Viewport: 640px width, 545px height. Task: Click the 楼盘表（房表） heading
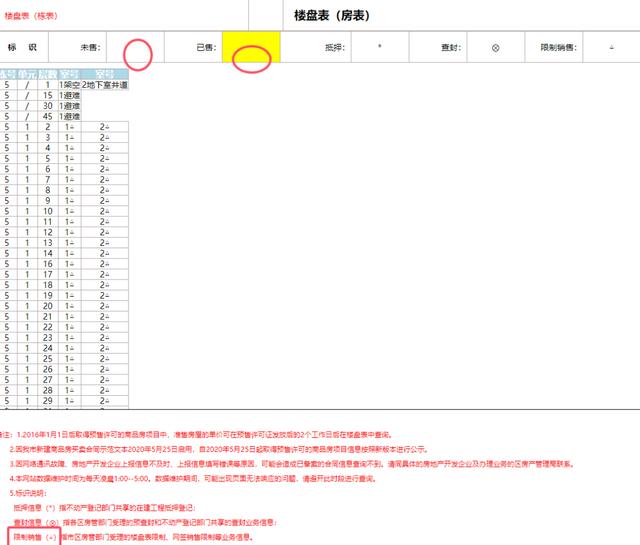[x=331, y=16]
